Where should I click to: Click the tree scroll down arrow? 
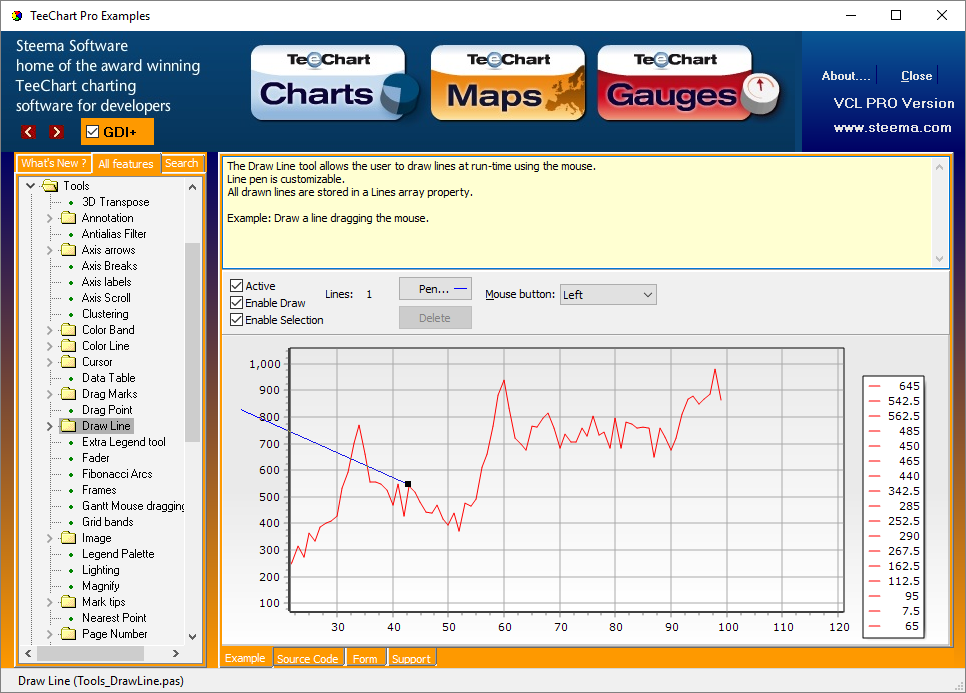[192, 636]
